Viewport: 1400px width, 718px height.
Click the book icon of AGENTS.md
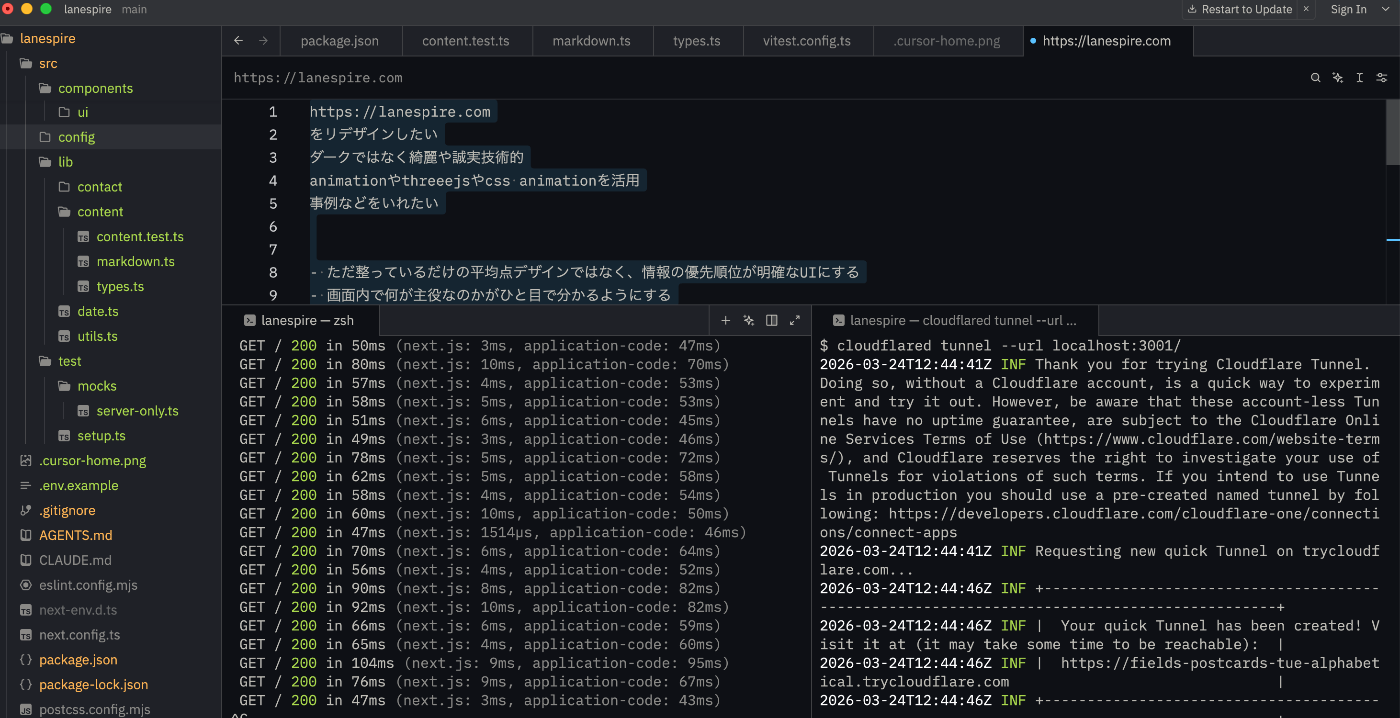(26, 535)
